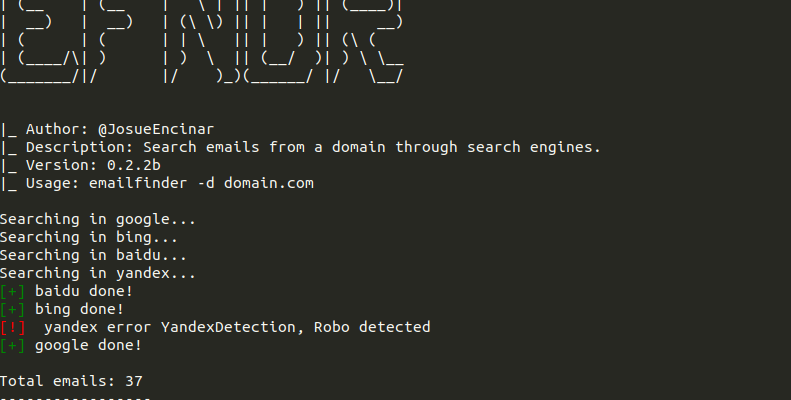
Task: Click the green plus marker beside bing done
Action: (13, 309)
